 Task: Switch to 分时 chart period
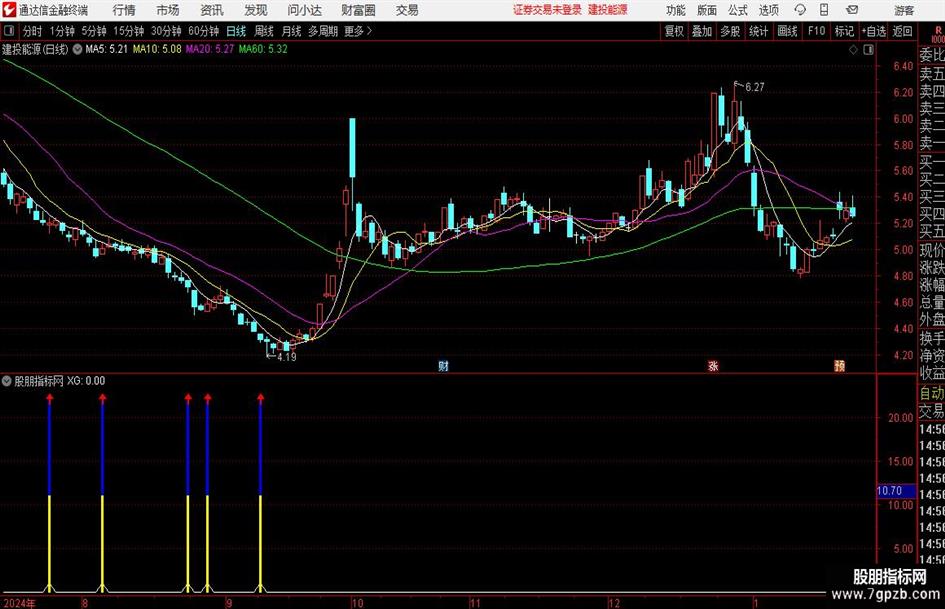click(x=33, y=31)
